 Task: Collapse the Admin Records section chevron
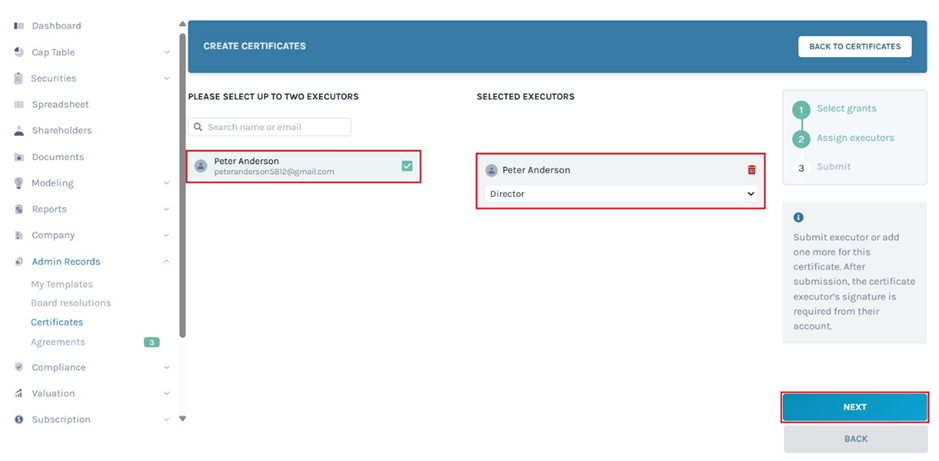pos(166,262)
